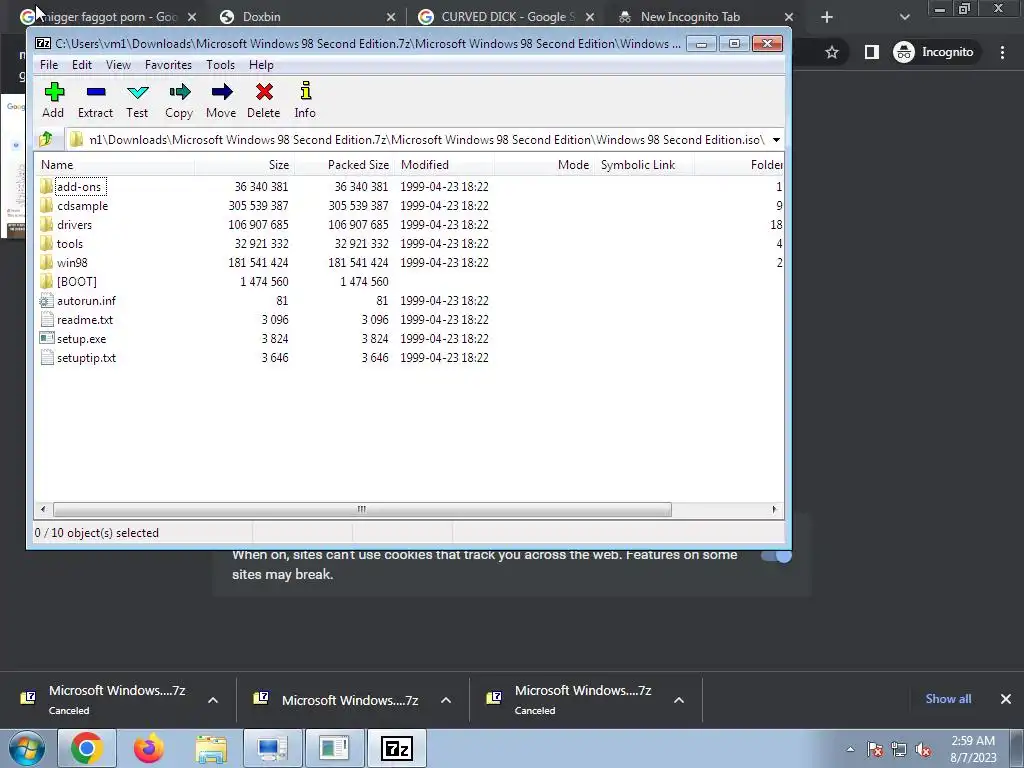Sort by the Size column header
1024x768 pixels.
coord(245,165)
